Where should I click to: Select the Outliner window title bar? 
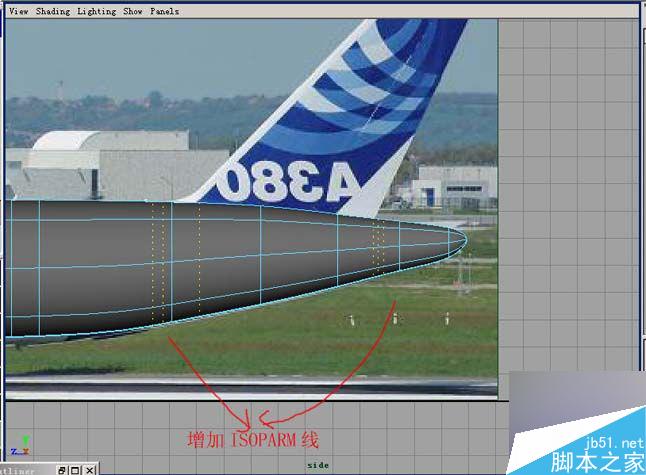click(x=26, y=470)
